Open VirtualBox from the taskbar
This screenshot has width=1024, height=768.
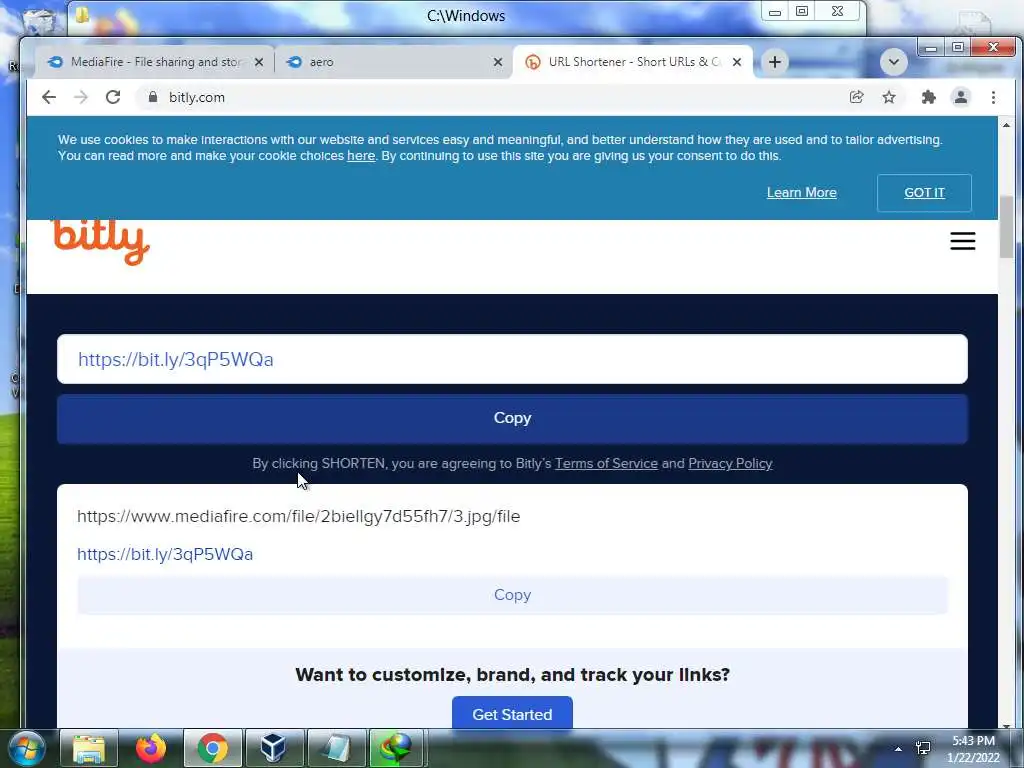click(x=274, y=748)
